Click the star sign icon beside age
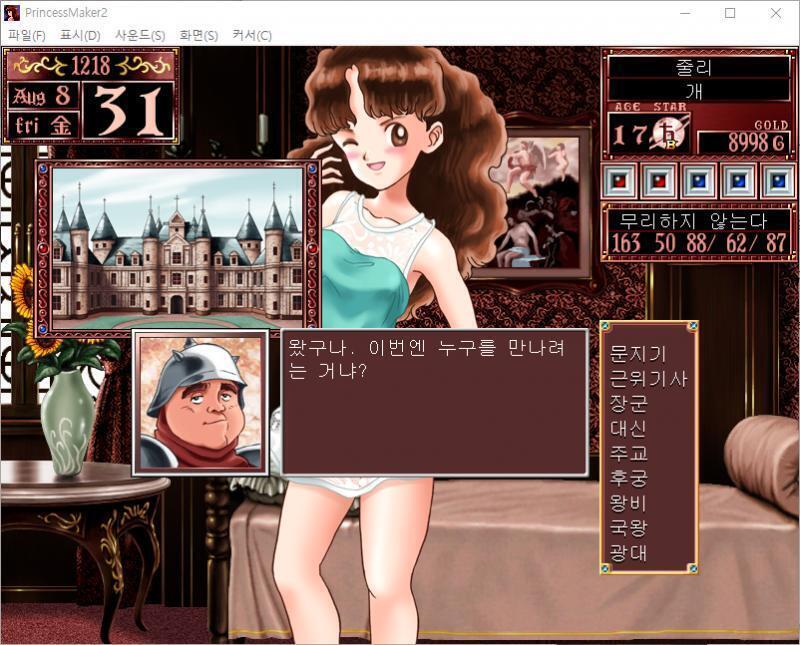 (669, 133)
